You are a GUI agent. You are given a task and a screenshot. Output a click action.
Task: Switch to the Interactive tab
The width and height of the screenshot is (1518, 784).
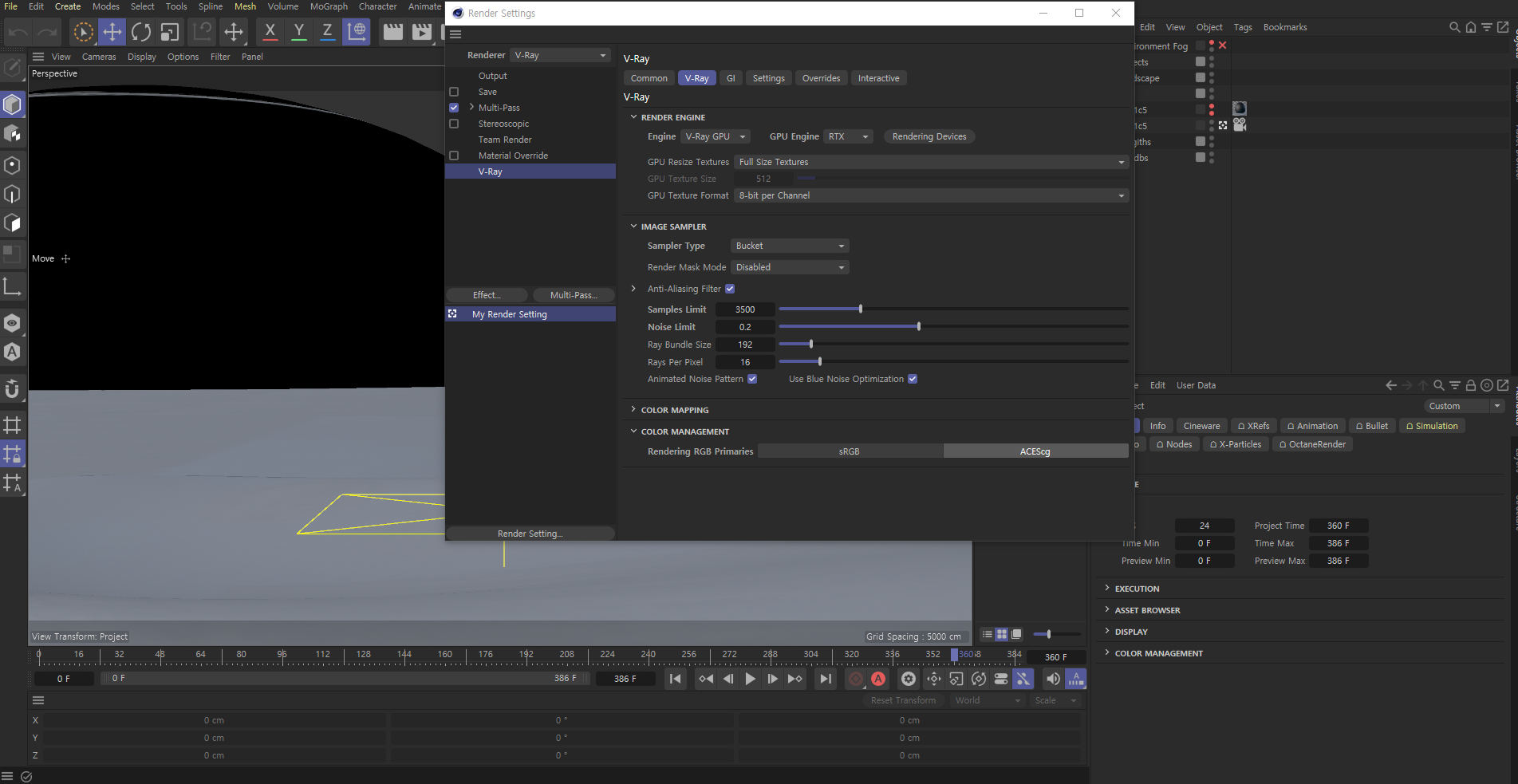[x=878, y=78]
